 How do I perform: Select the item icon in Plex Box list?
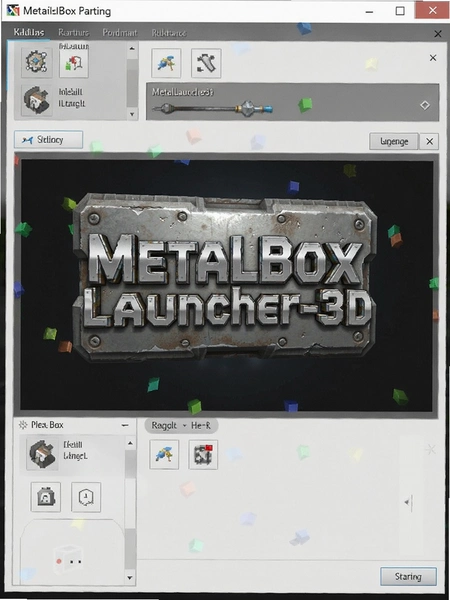(42, 454)
